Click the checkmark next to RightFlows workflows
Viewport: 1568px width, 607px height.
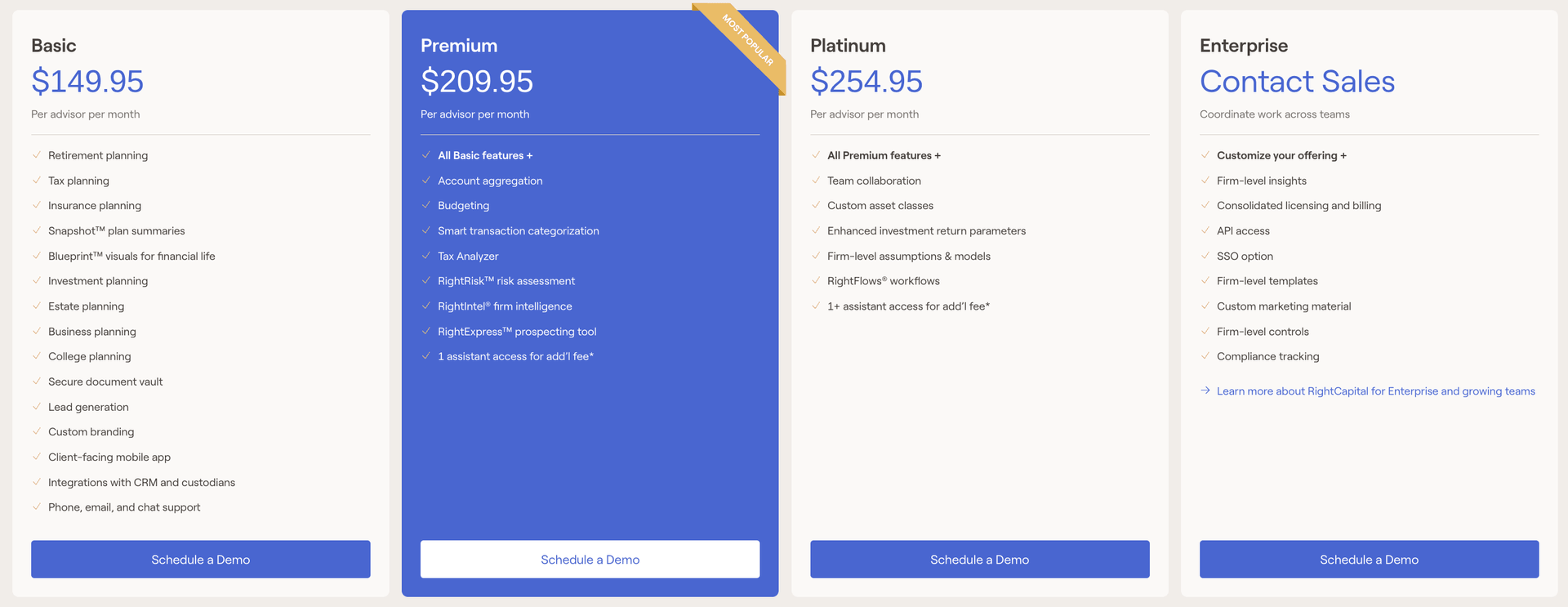click(x=816, y=281)
